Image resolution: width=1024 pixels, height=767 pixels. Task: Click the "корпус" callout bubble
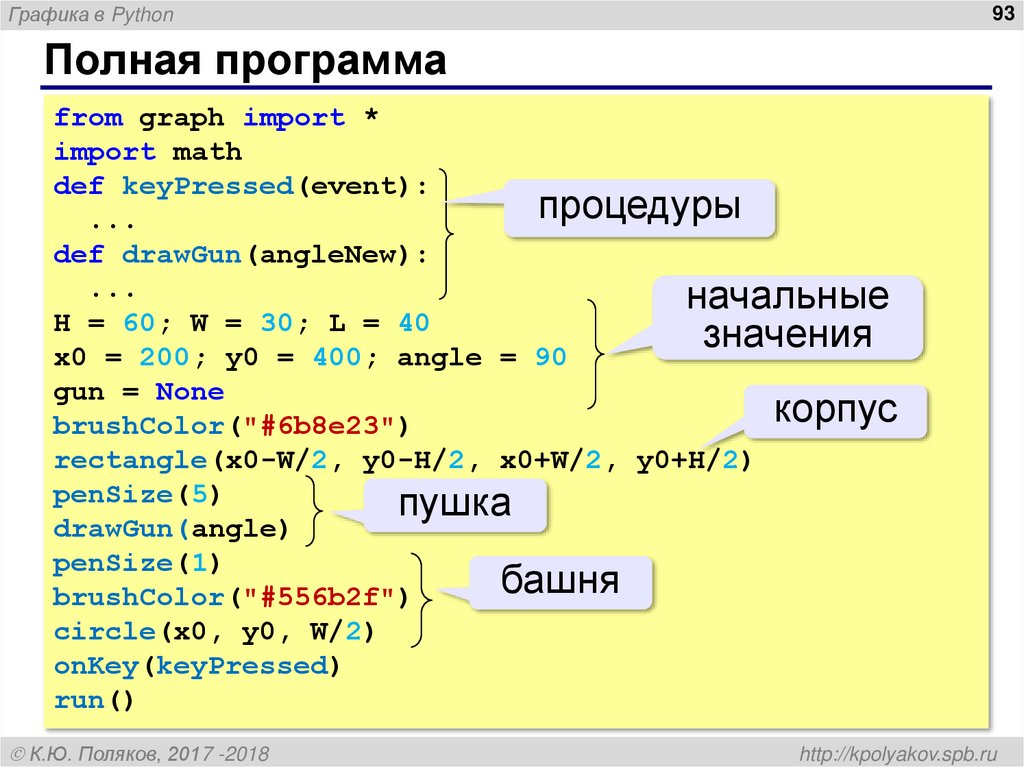pyautogui.click(x=836, y=410)
